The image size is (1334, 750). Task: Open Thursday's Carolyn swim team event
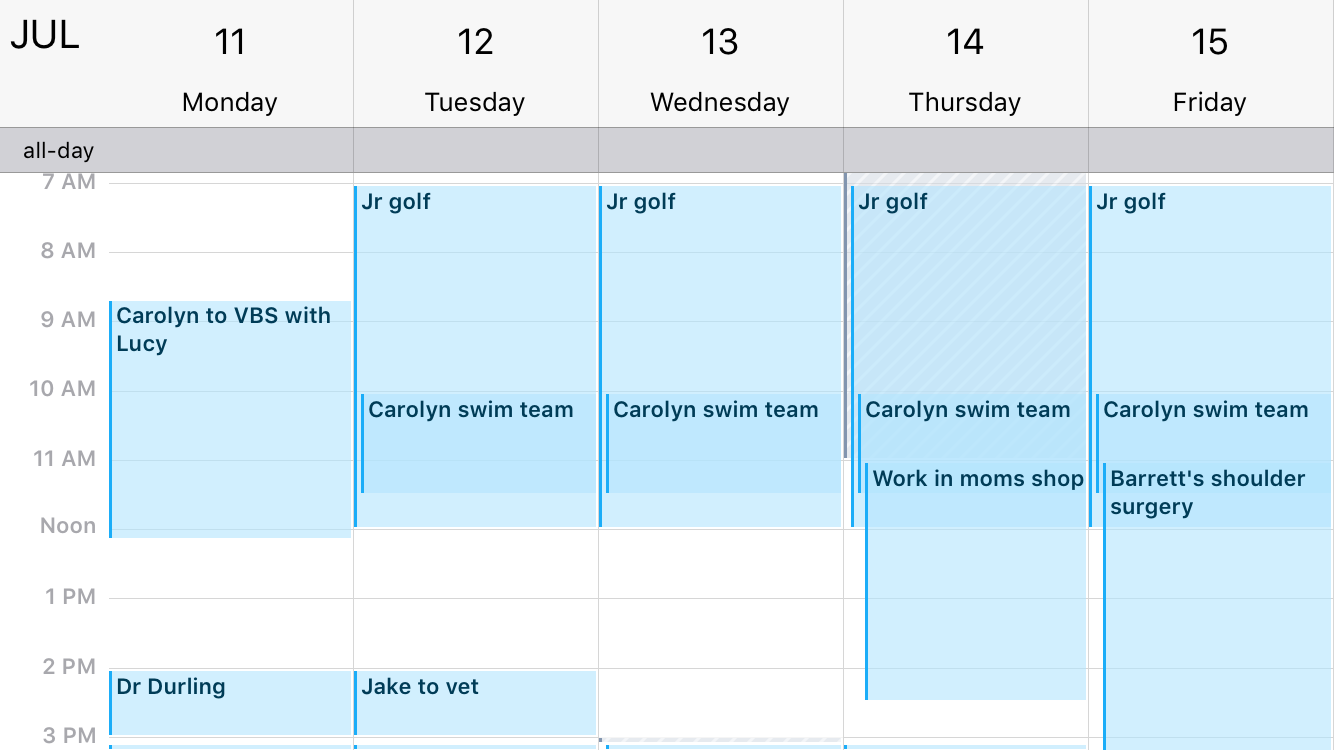pyautogui.click(x=972, y=428)
